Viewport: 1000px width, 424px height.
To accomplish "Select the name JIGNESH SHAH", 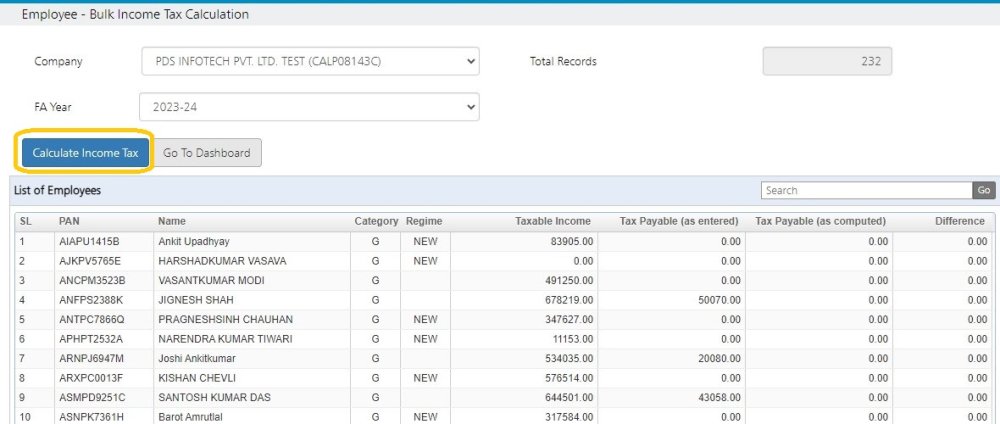I will [x=196, y=300].
